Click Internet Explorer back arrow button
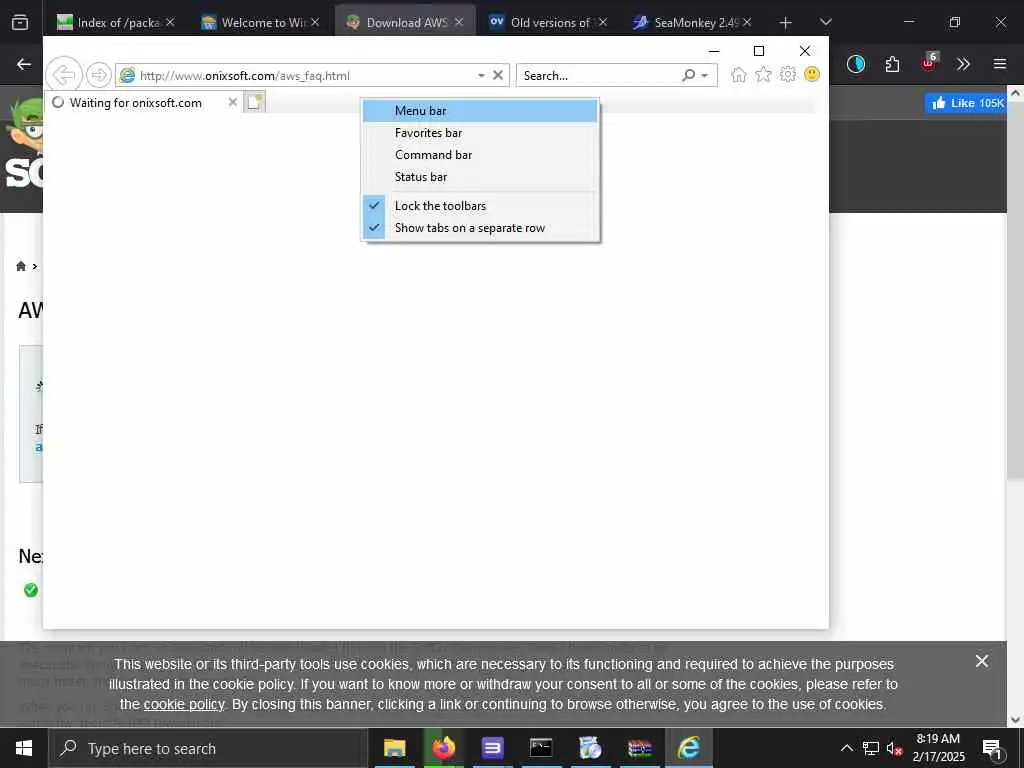Screen dimensions: 1024x768 (63, 75)
